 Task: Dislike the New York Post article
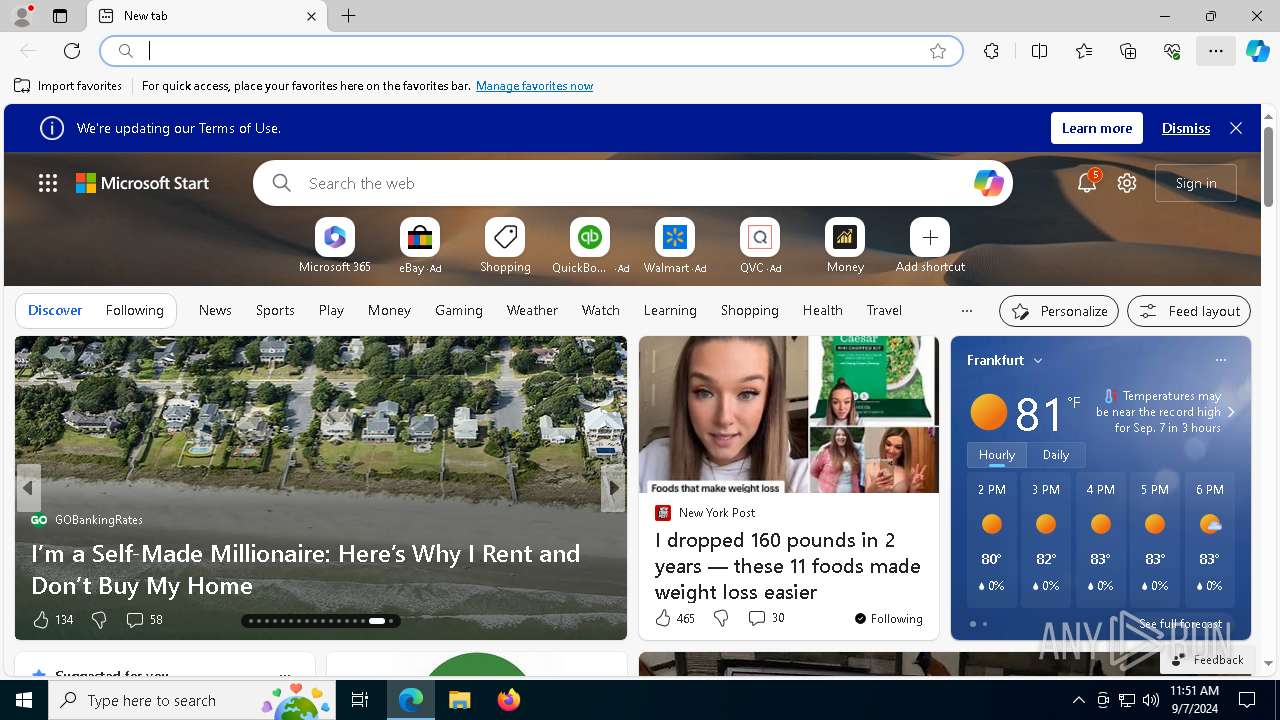click(721, 618)
